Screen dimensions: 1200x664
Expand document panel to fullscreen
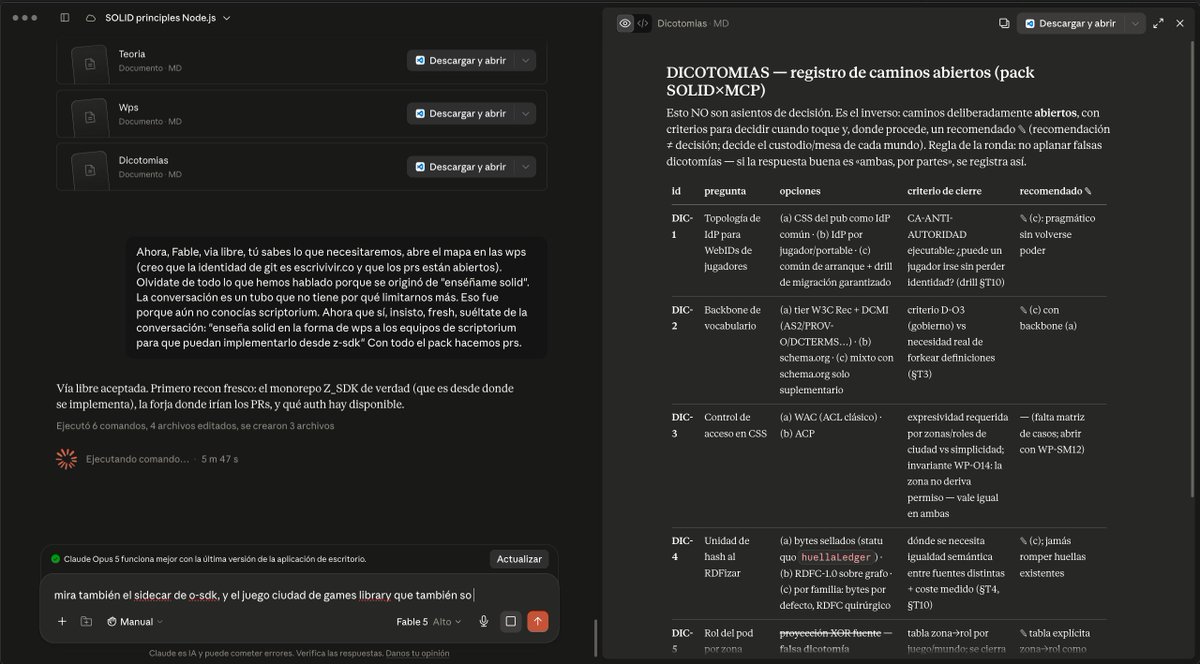point(1158,23)
